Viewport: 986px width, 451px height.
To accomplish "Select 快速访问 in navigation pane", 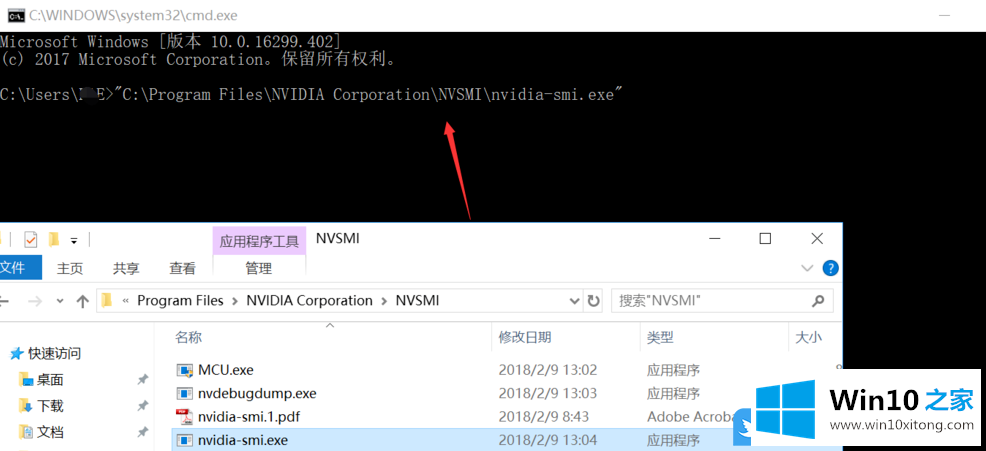I will (x=46, y=354).
